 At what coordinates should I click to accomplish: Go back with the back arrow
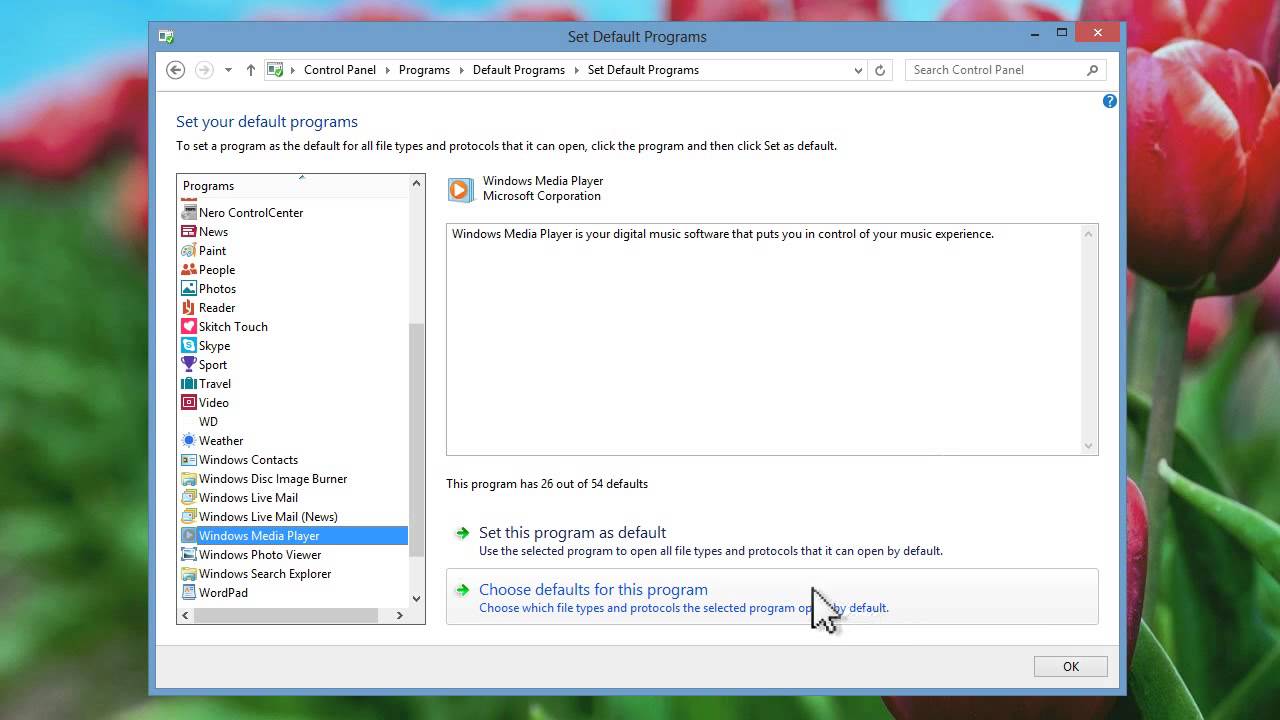[x=176, y=70]
